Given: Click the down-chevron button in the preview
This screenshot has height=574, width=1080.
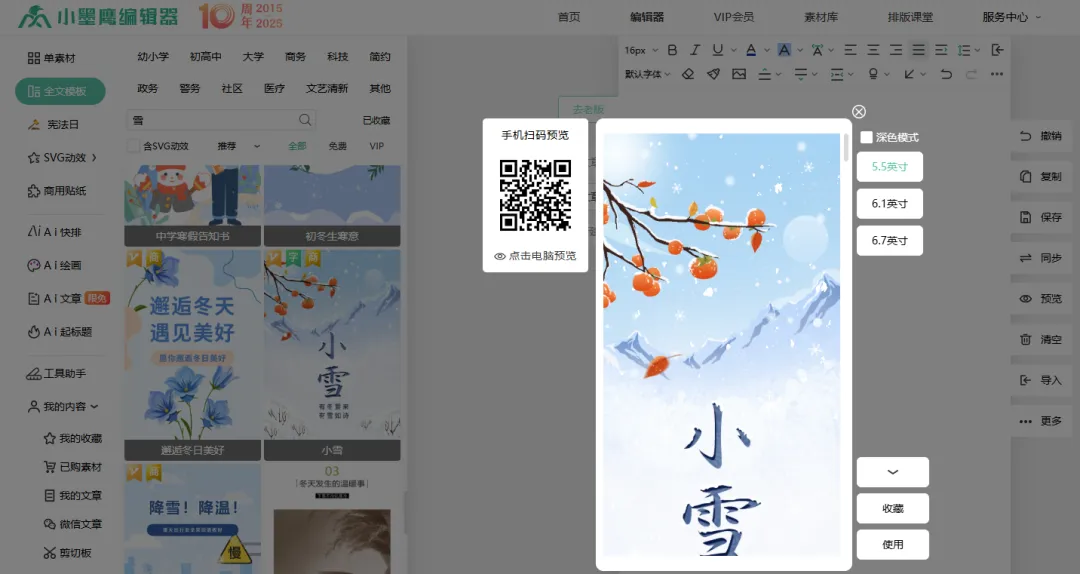Looking at the screenshot, I should (x=893, y=472).
